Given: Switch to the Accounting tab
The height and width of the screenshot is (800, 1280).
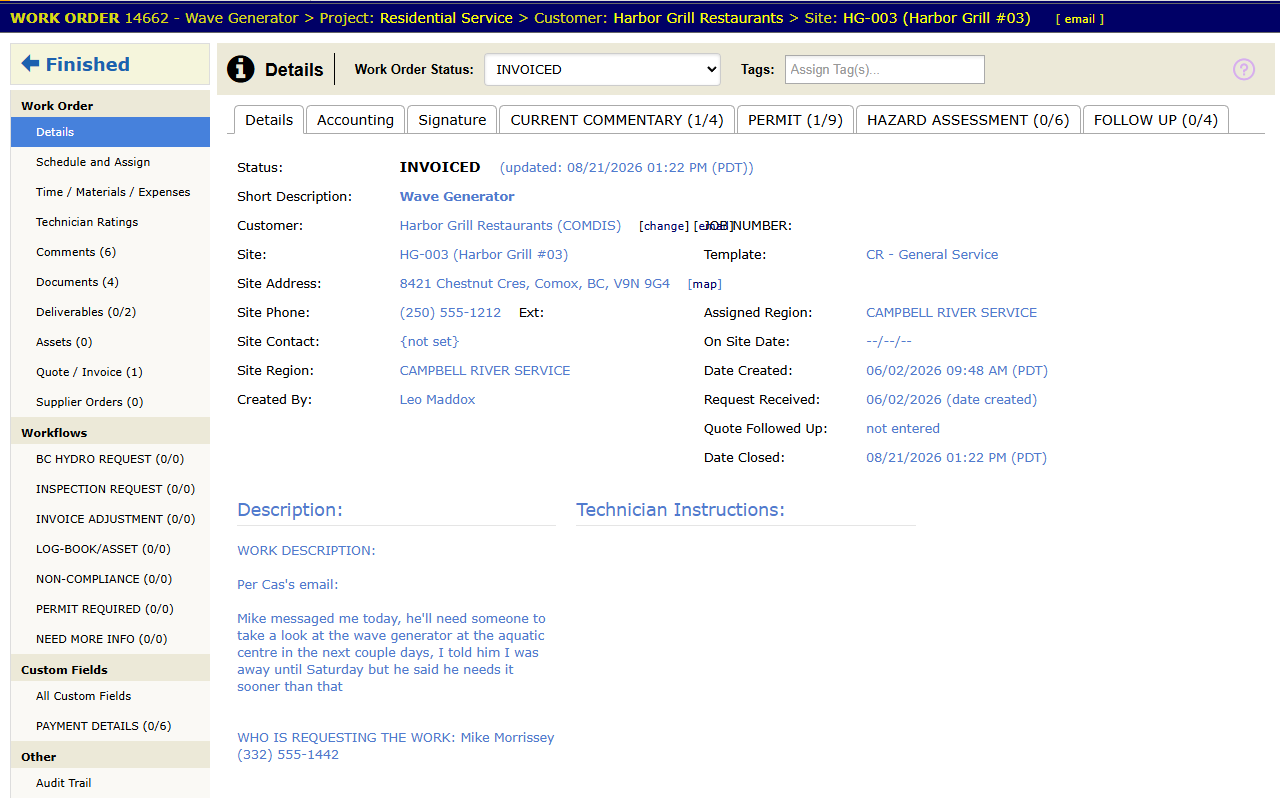Looking at the screenshot, I should (355, 120).
